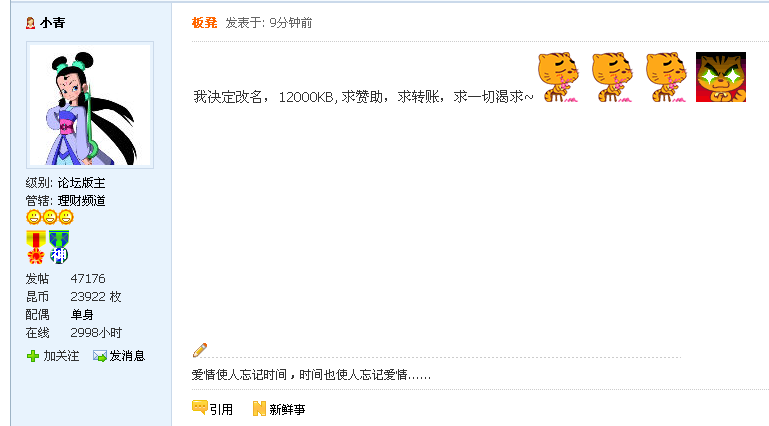Click the orange N 新鲜事 icon
The height and width of the screenshot is (426, 769).
(x=259, y=408)
